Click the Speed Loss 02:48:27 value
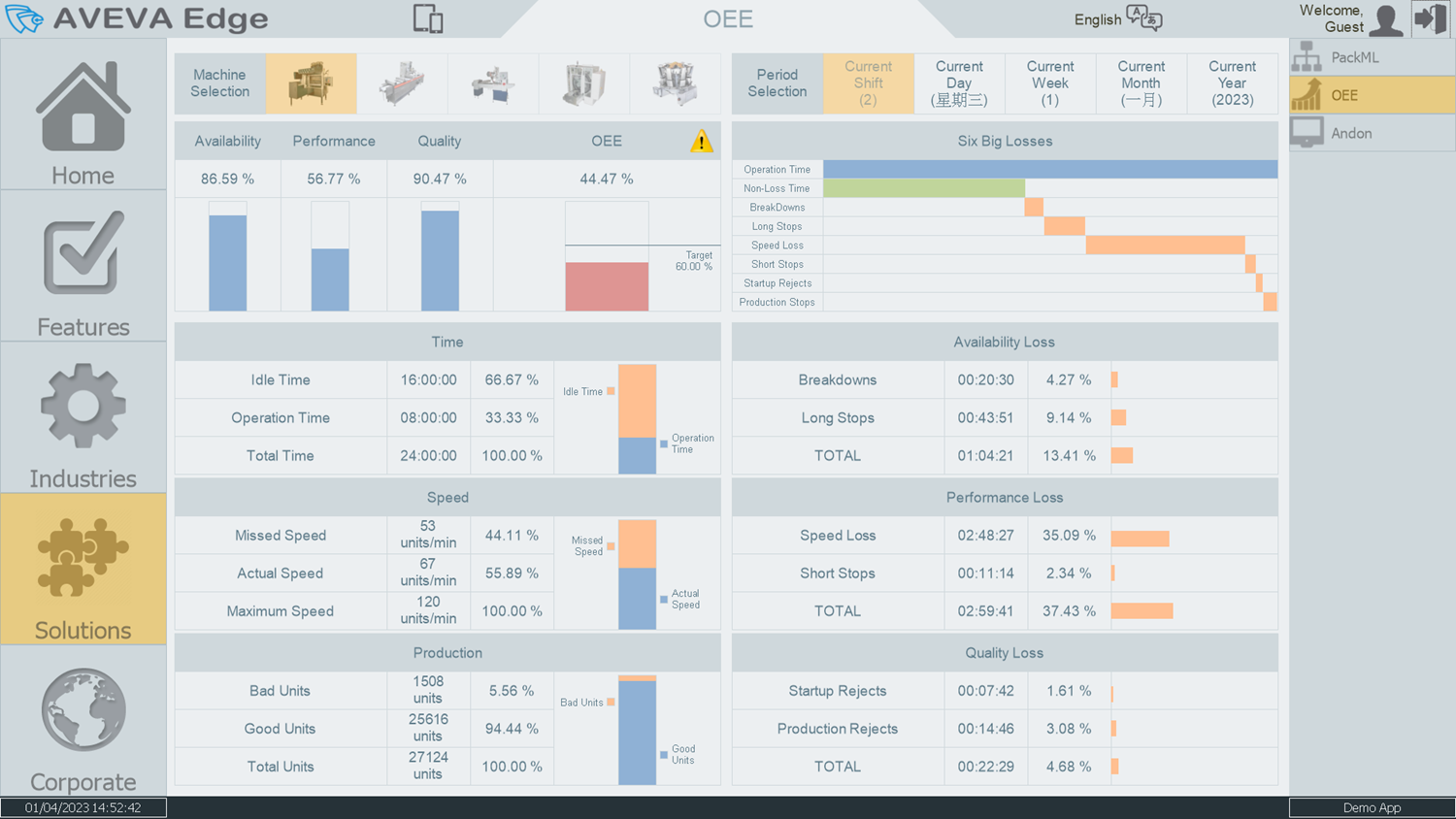Image resolution: width=1456 pixels, height=819 pixels. [x=985, y=536]
